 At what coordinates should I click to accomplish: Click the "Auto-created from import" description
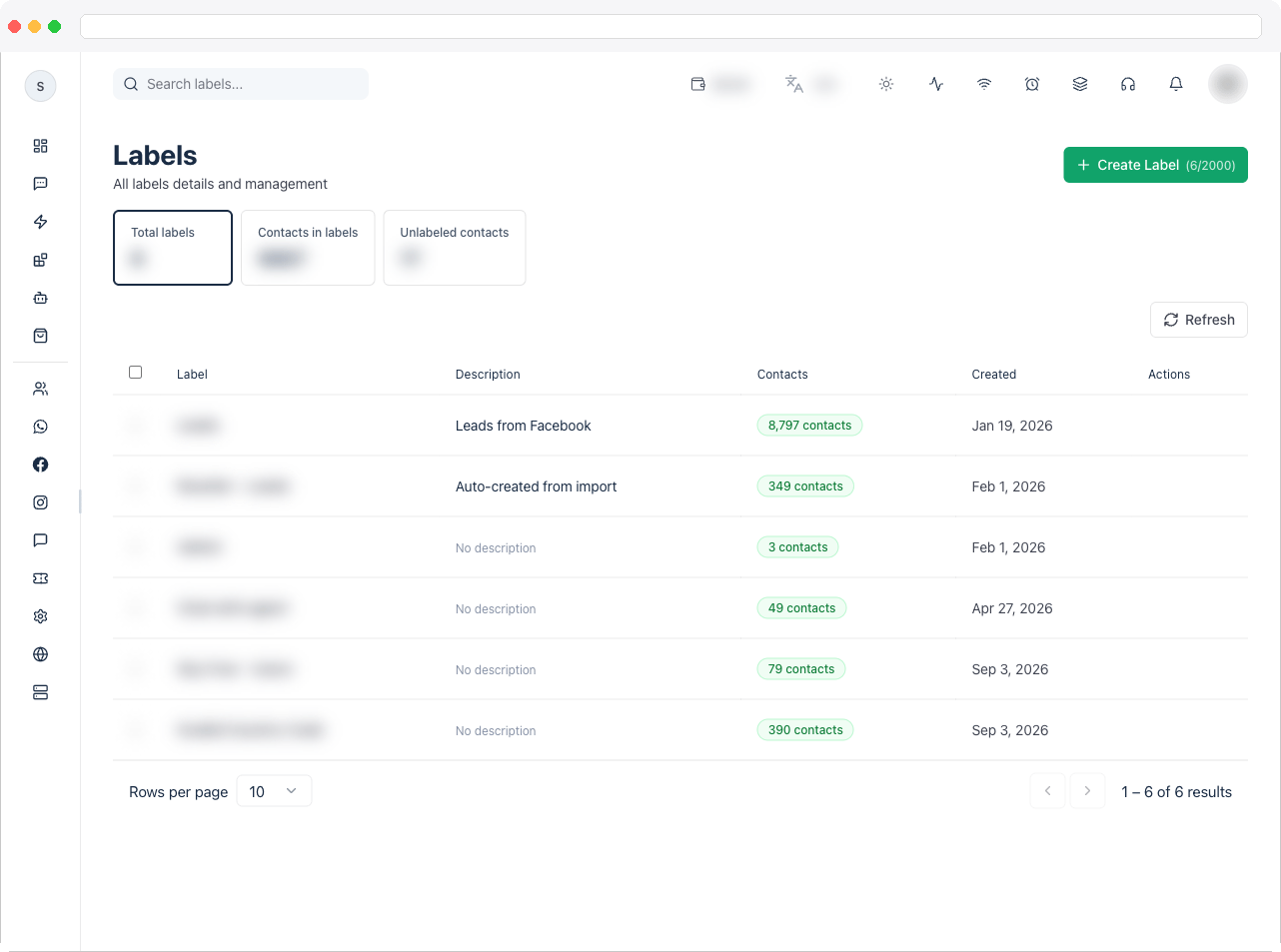coord(536,486)
